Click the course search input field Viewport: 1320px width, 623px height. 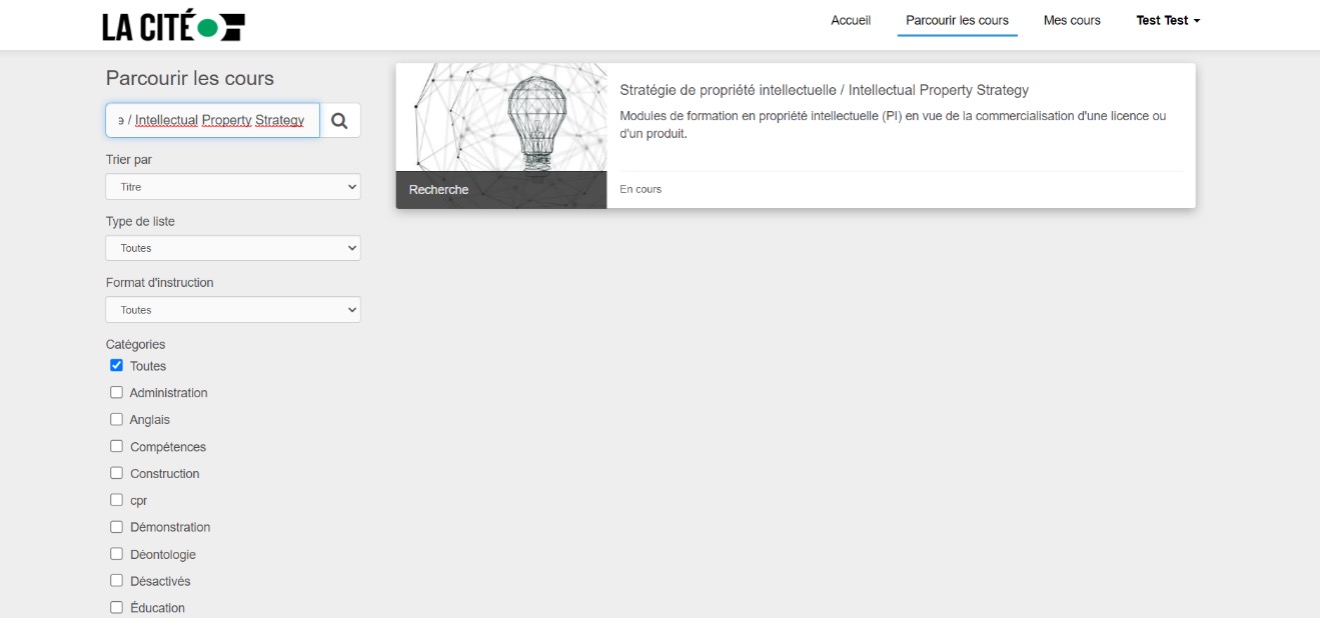213,120
